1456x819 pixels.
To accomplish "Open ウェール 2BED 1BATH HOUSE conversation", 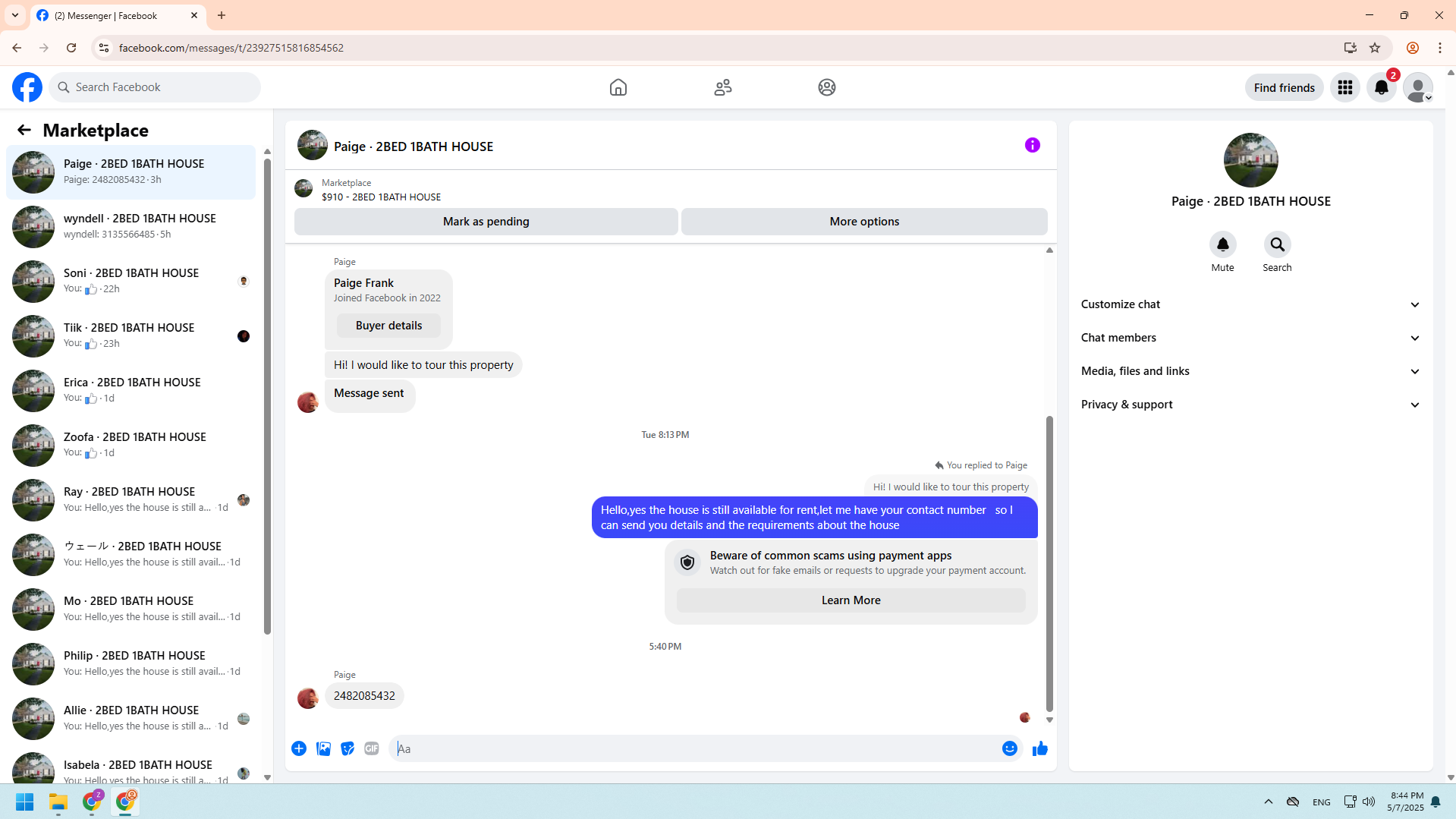I will click(131, 554).
